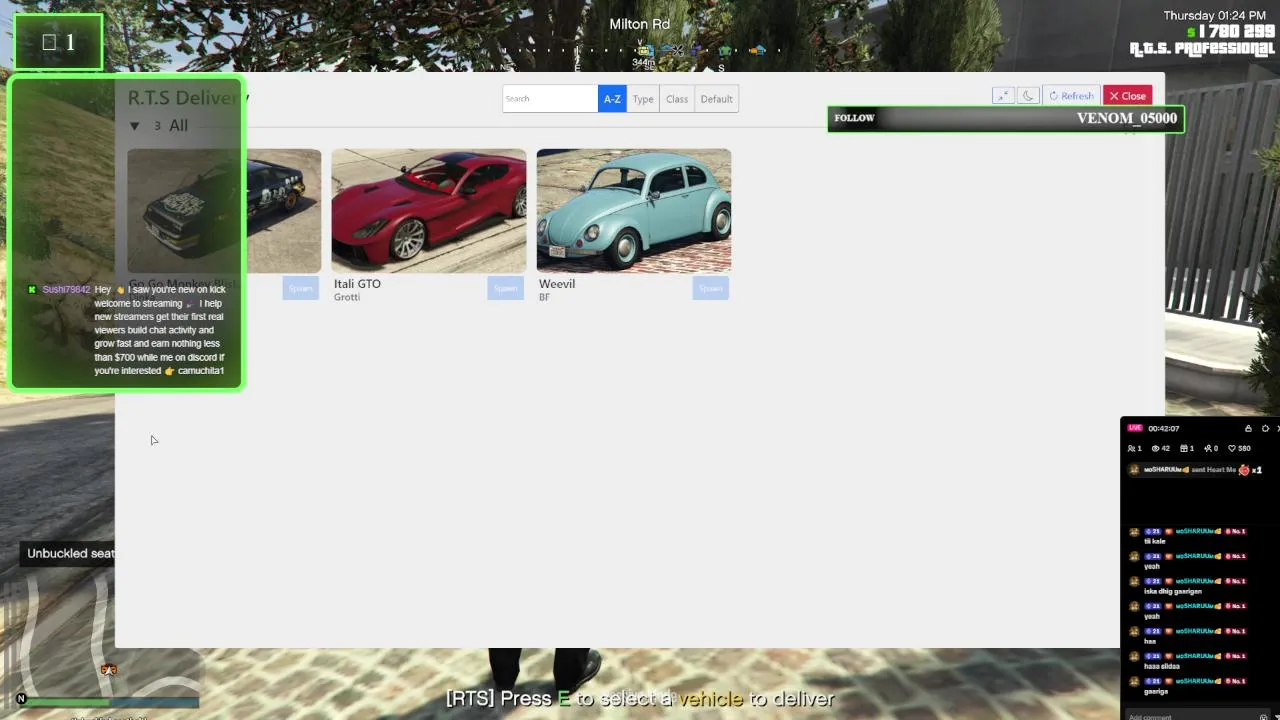
Task: Click the money amount 1 780 299
Action: 1236,32
